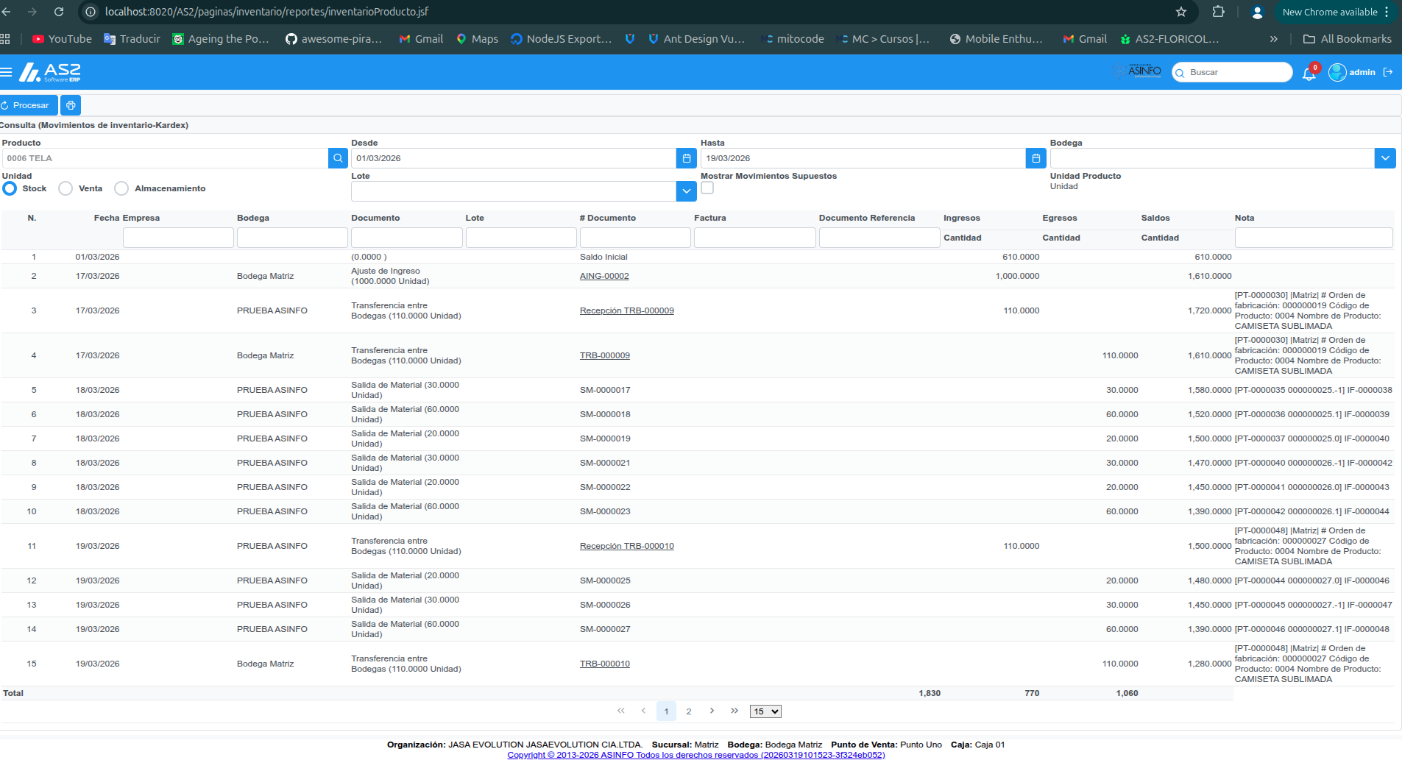Open the Hasta date calendar picker

1036,158
